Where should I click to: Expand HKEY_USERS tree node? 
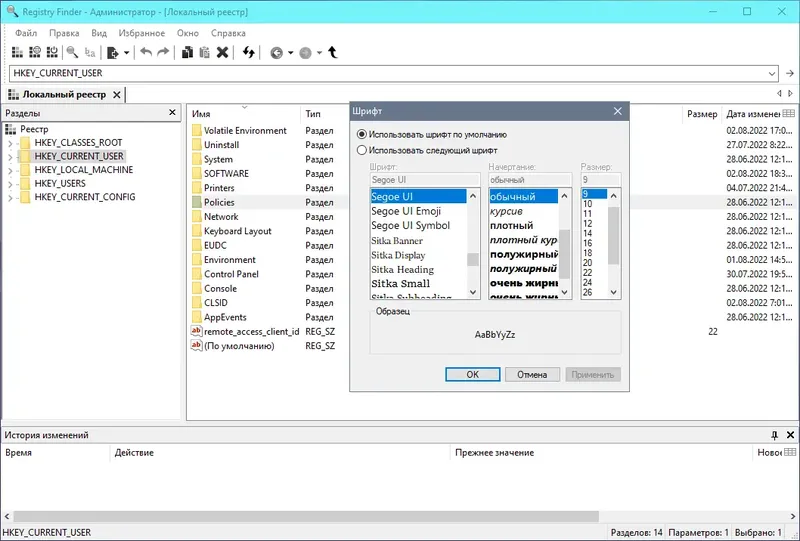10,184
